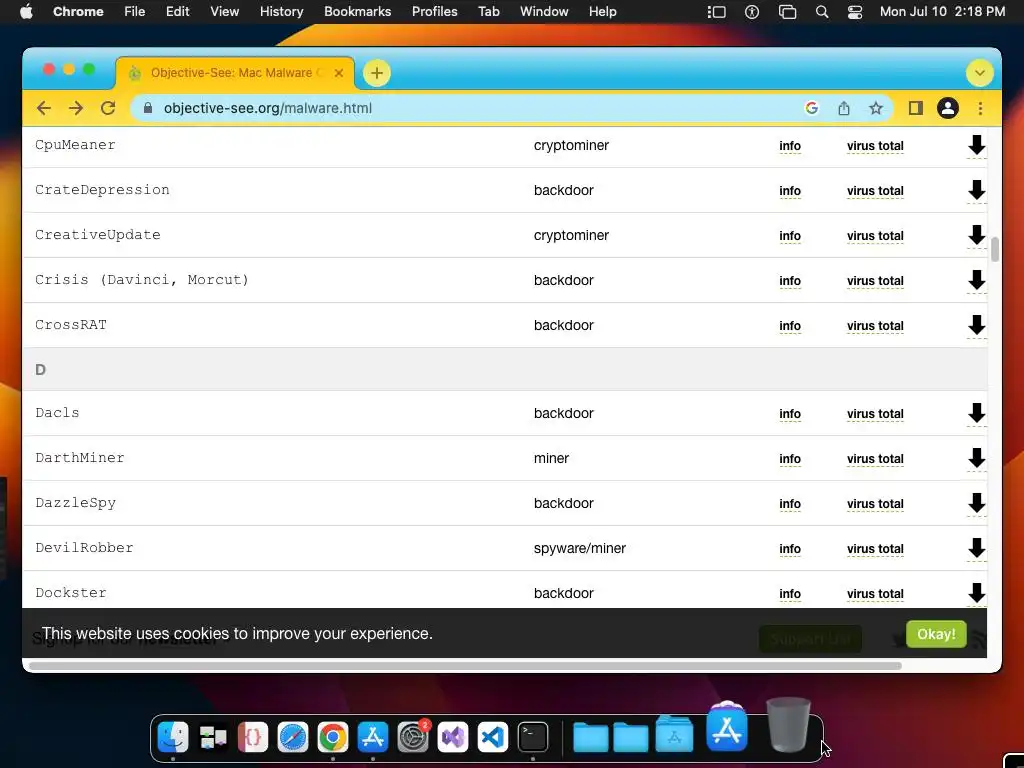The width and height of the screenshot is (1024, 768).
Task: Click the 'spyware/miner' type cell
Action: [580, 549]
